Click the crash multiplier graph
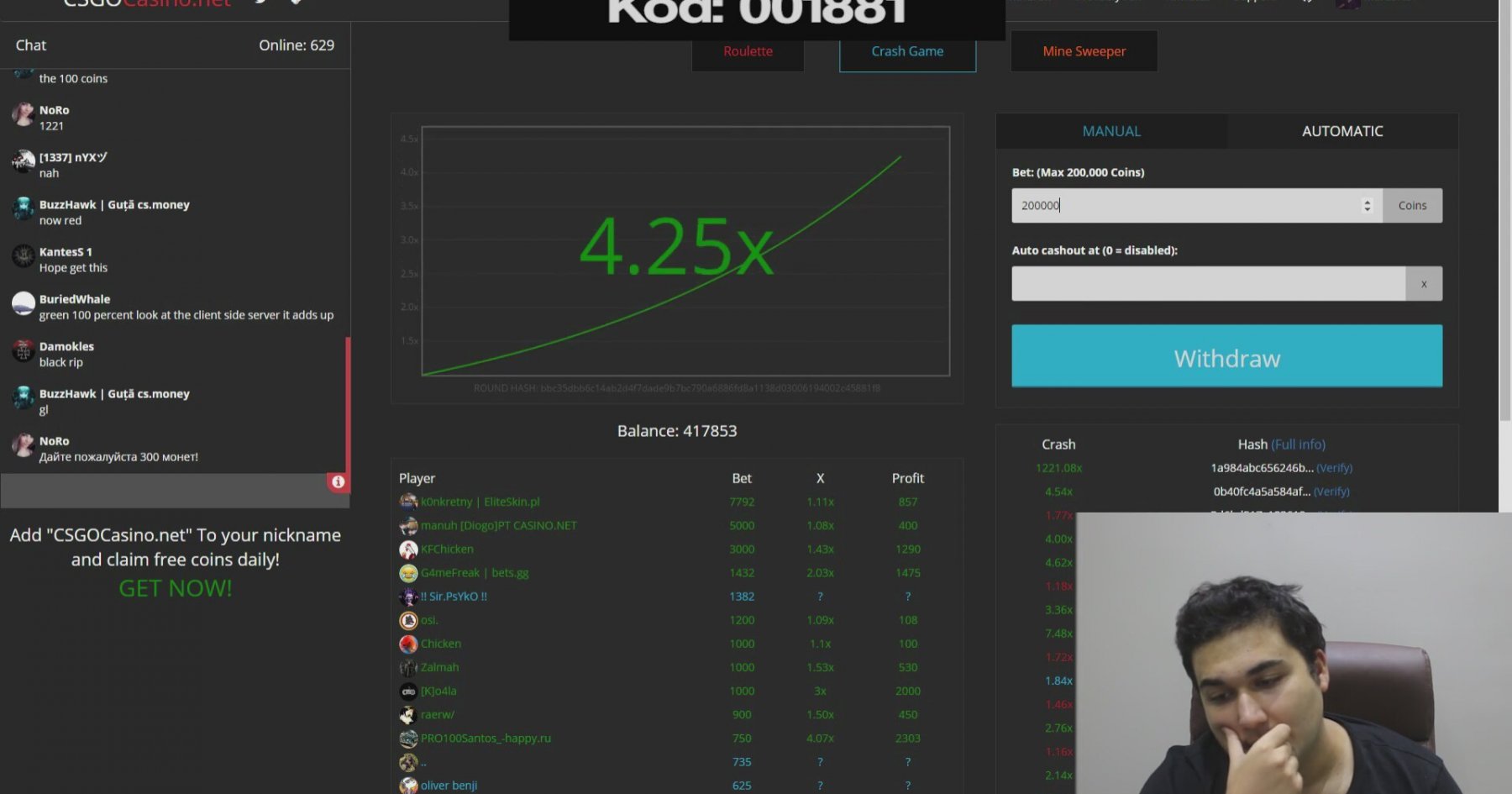 (685, 251)
